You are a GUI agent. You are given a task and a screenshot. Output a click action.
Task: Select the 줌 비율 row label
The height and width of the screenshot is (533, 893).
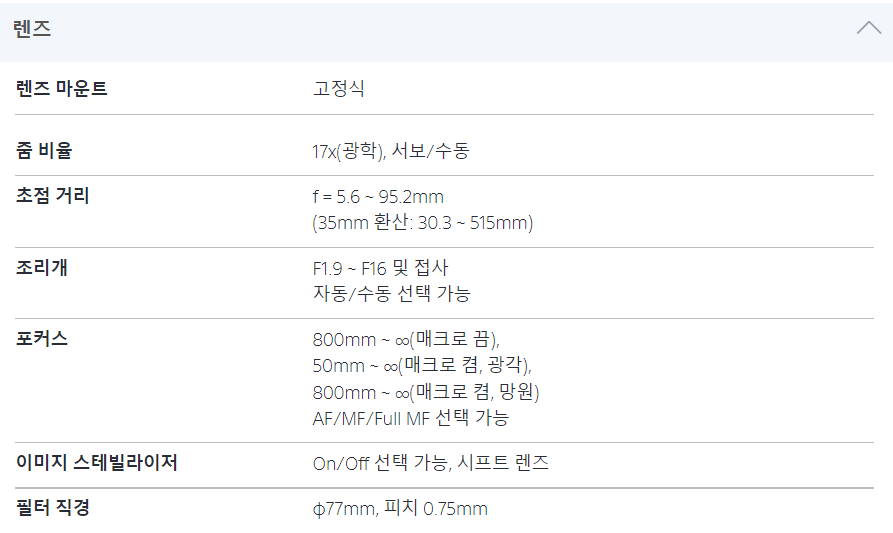click(x=45, y=151)
